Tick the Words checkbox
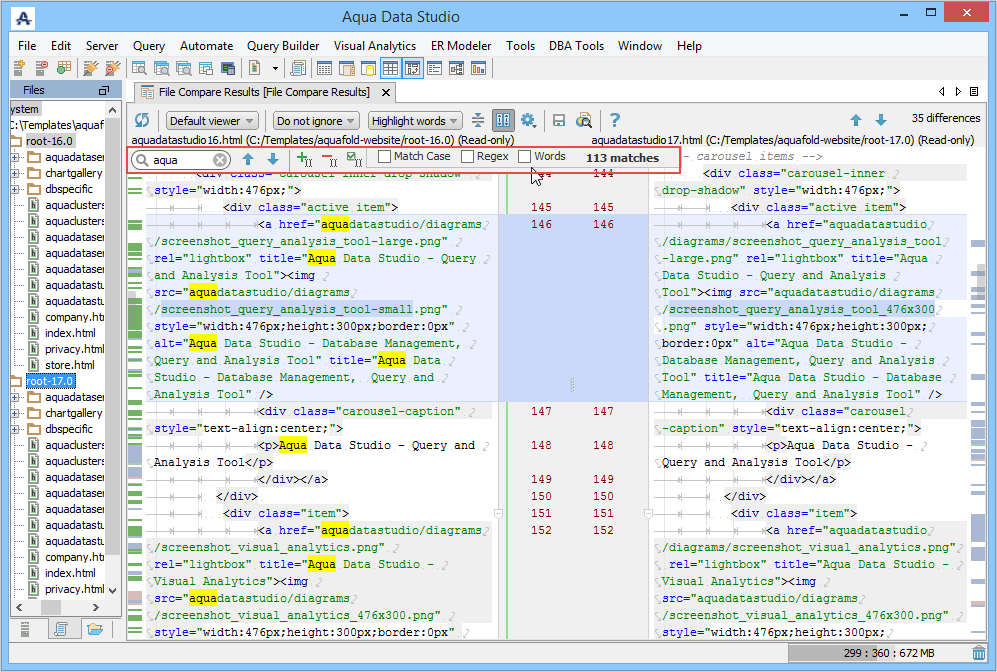997x672 pixels. 525,157
